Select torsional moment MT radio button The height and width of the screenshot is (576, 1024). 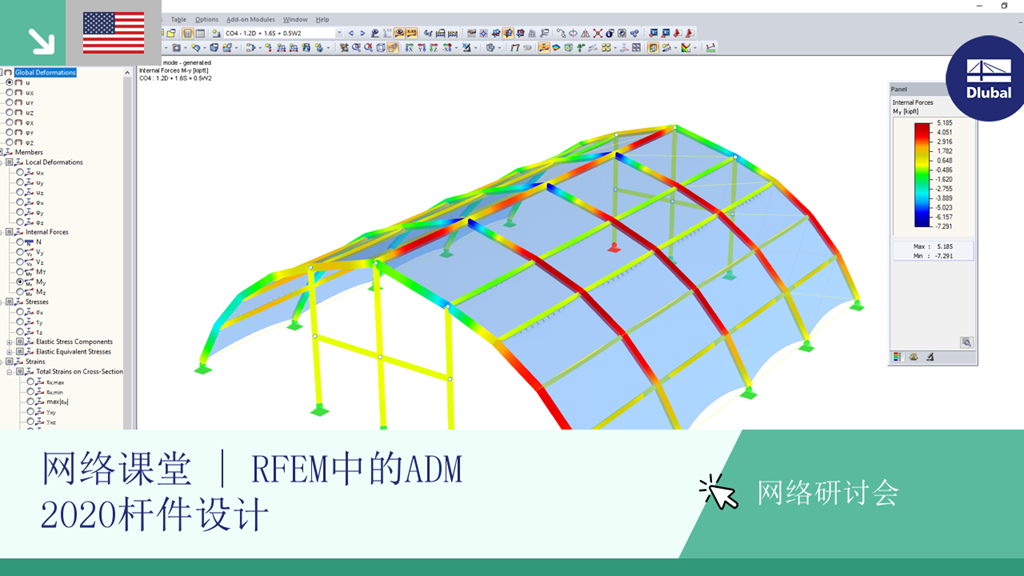click(20, 272)
